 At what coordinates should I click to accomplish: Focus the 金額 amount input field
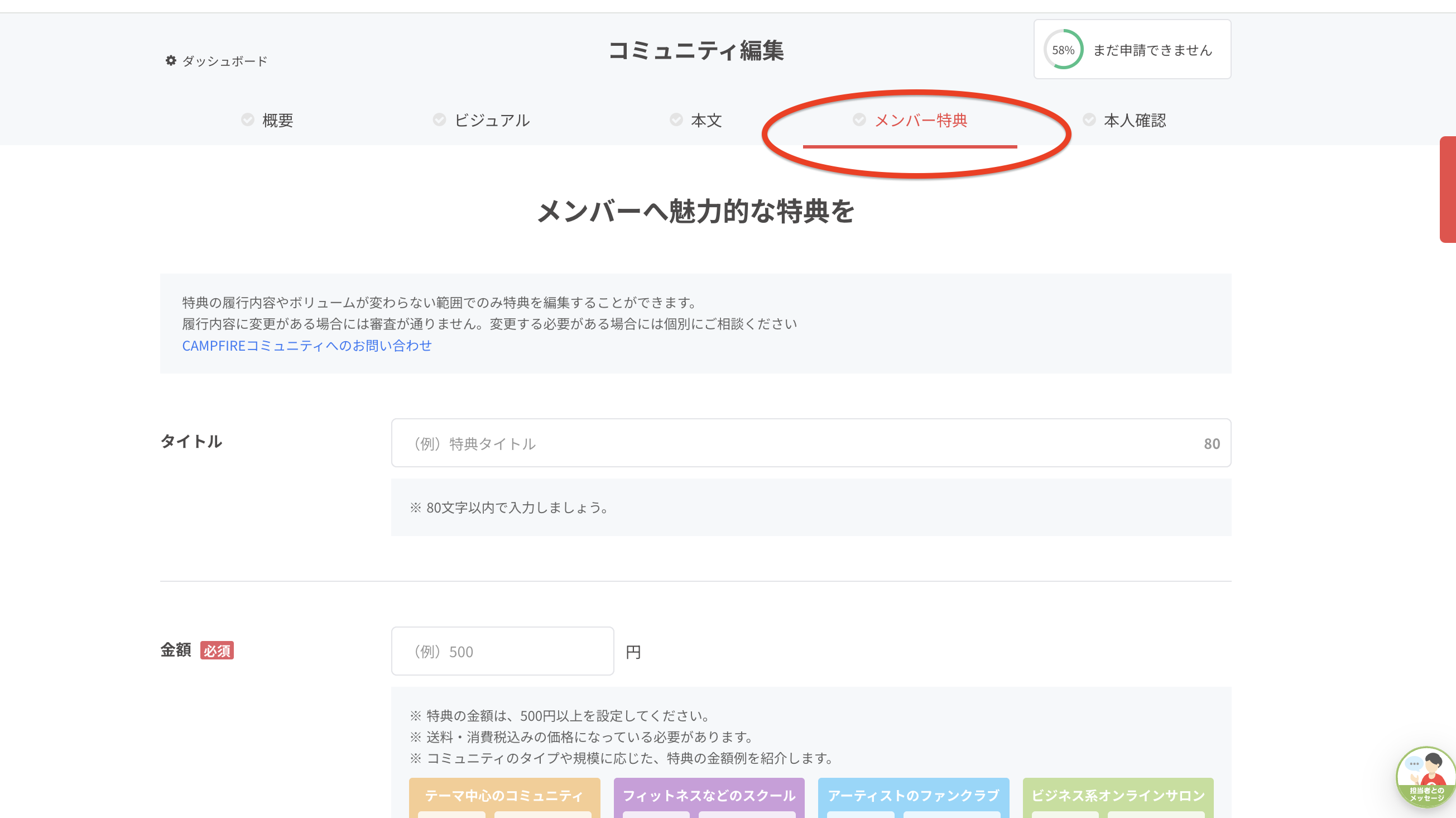(x=502, y=651)
